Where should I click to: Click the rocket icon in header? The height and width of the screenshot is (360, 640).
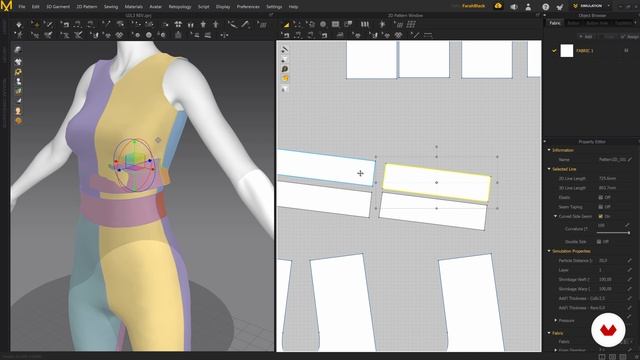tap(560, 7)
